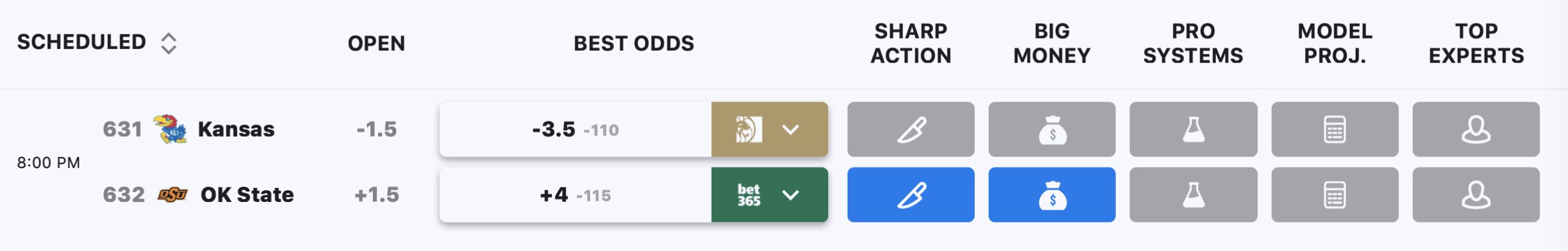The image size is (1568, 251).
Task: Expand BetMGM sportsbook dropdown for Kansas
Action: click(x=769, y=129)
